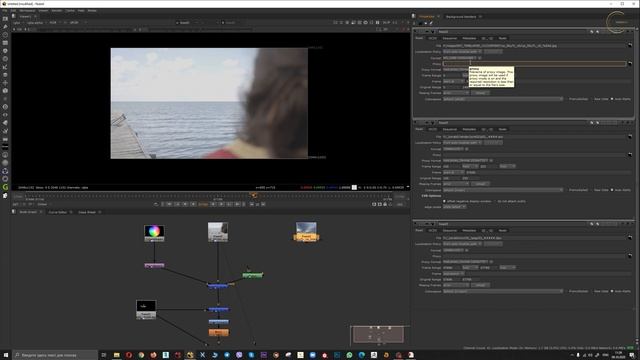Open the Colorspace dropdown in .exr Read panel
The height and width of the screenshot is (360, 640).
pos(503,190)
